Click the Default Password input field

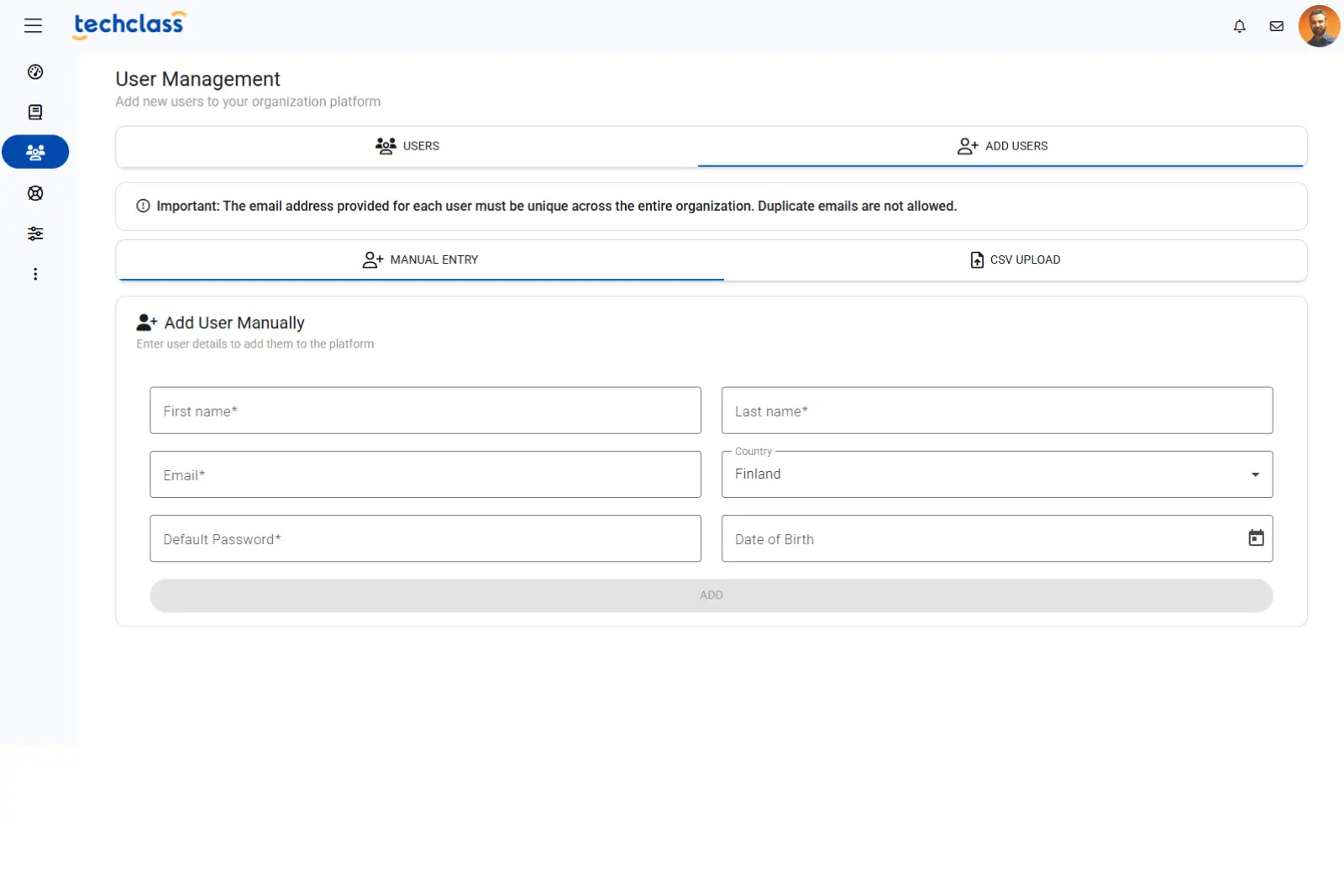coord(425,538)
